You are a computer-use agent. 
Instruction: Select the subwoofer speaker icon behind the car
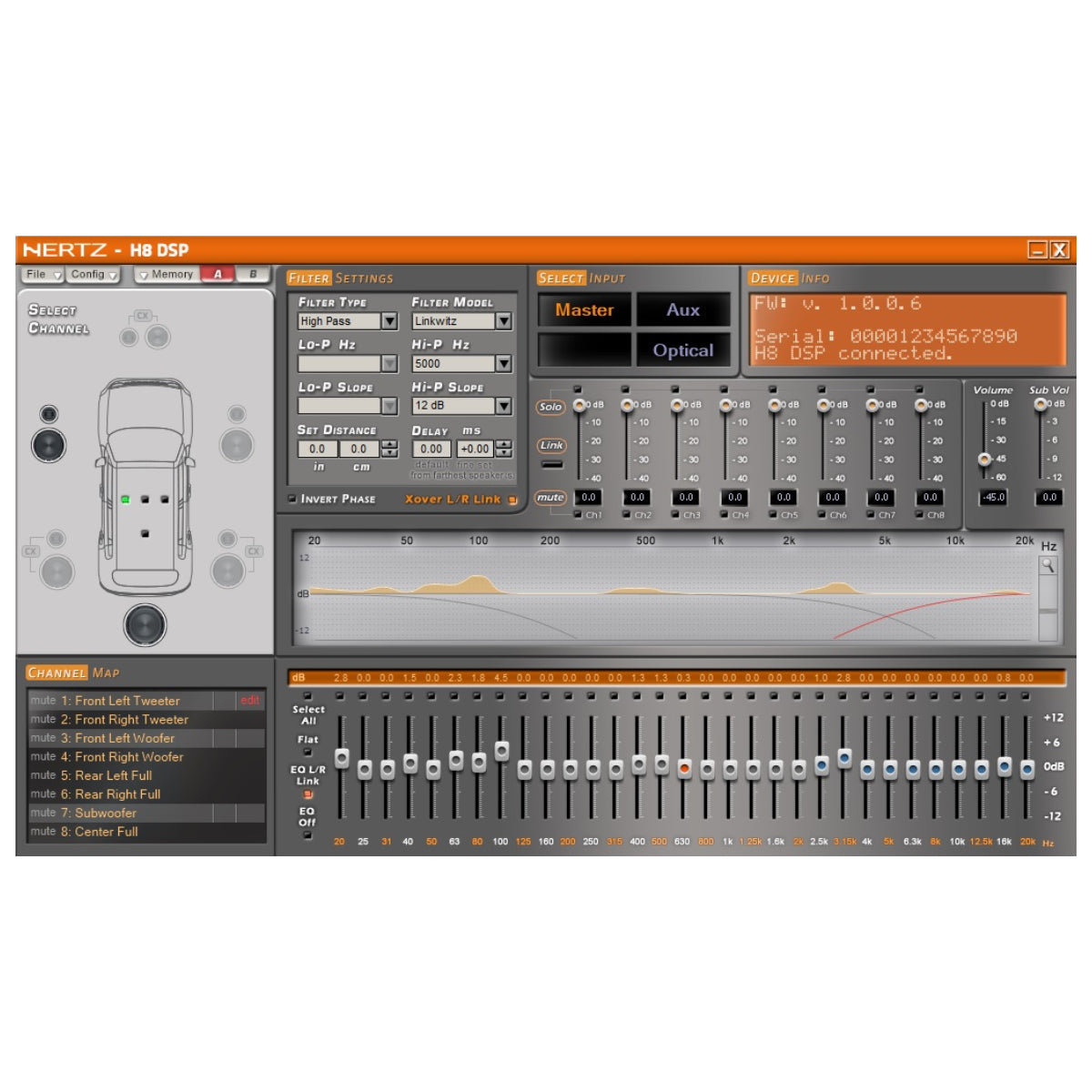[x=145, y=624]
